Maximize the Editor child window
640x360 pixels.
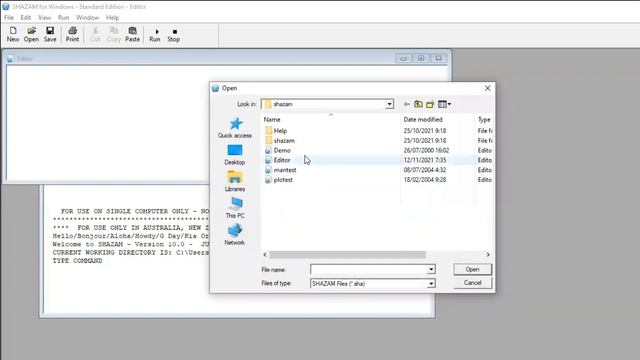[421, 58]
